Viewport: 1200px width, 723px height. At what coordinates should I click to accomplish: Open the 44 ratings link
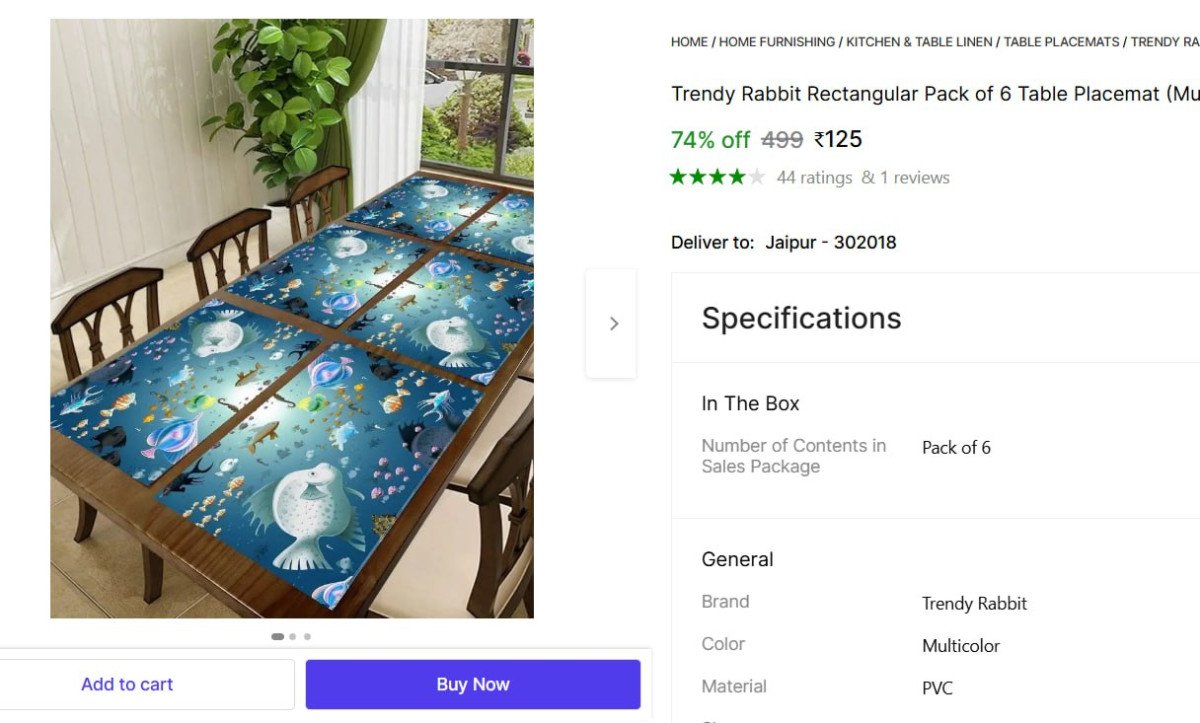(x=814, y=178)
